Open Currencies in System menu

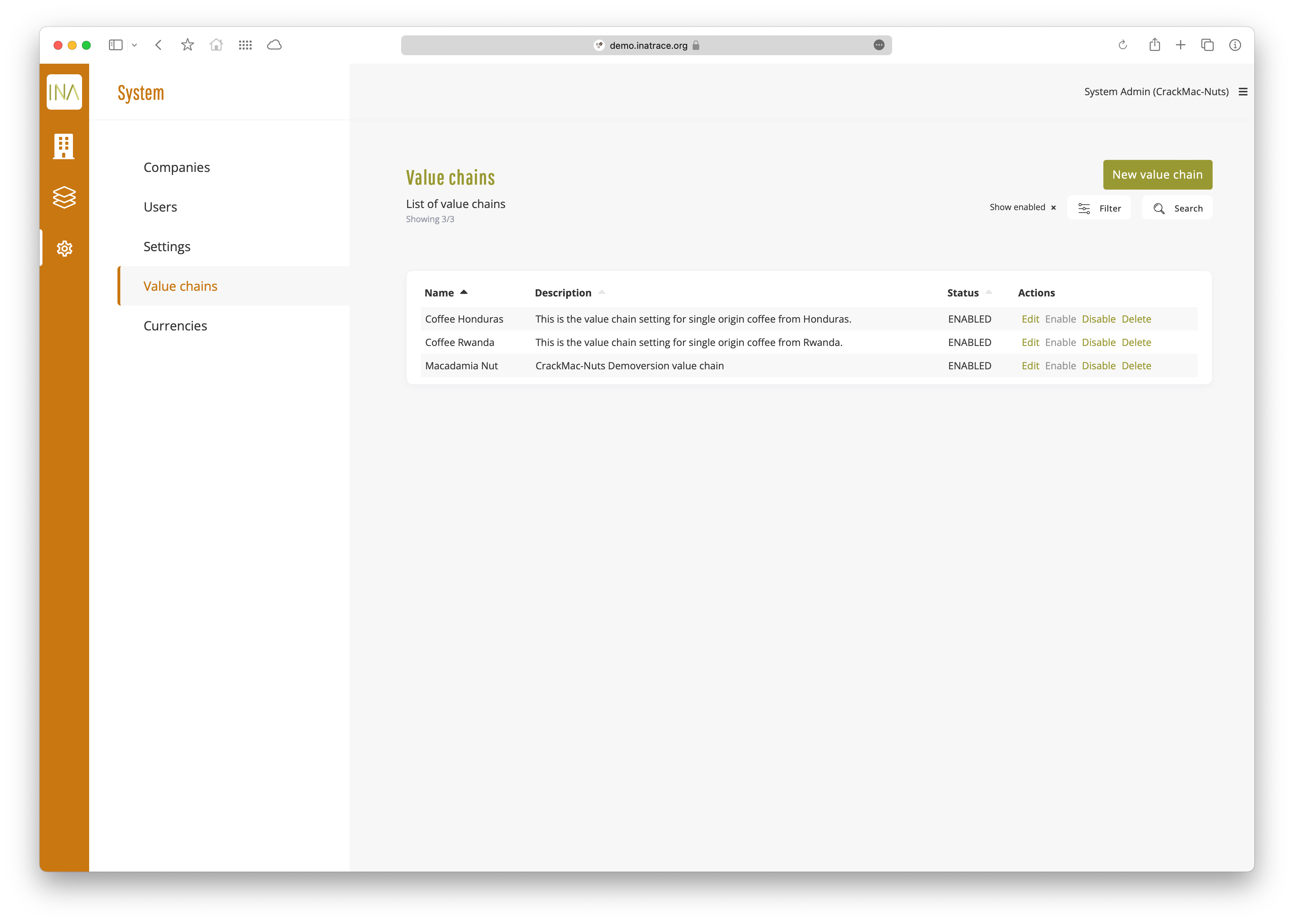(x=175, y=326)
